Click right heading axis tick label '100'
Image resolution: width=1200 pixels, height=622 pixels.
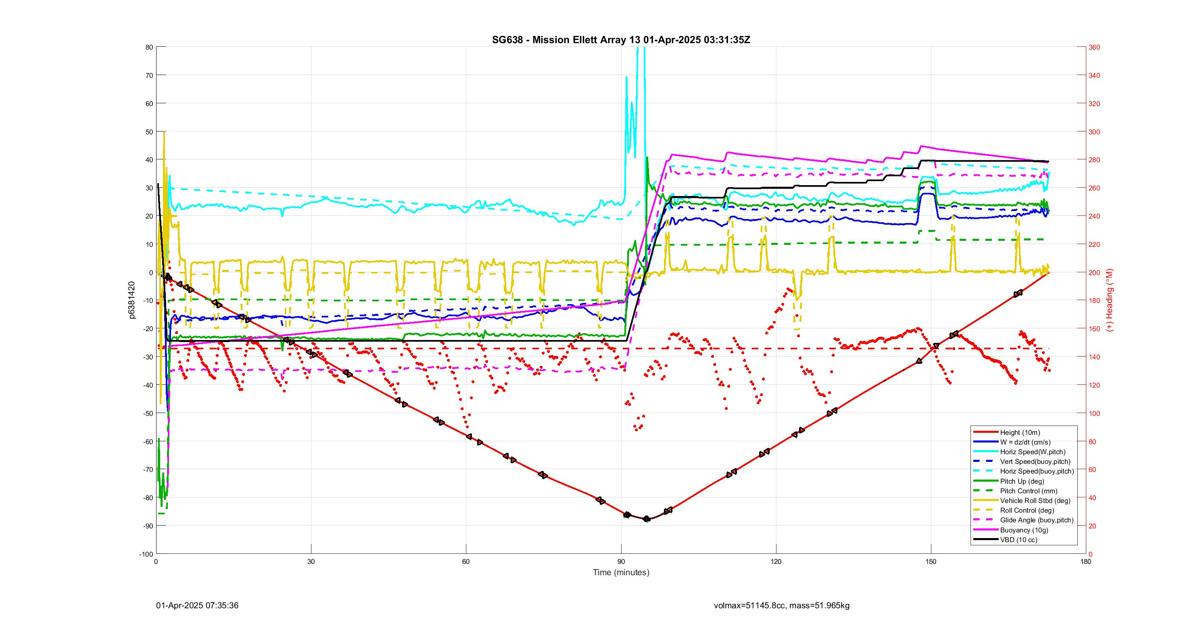(1095, 413)
